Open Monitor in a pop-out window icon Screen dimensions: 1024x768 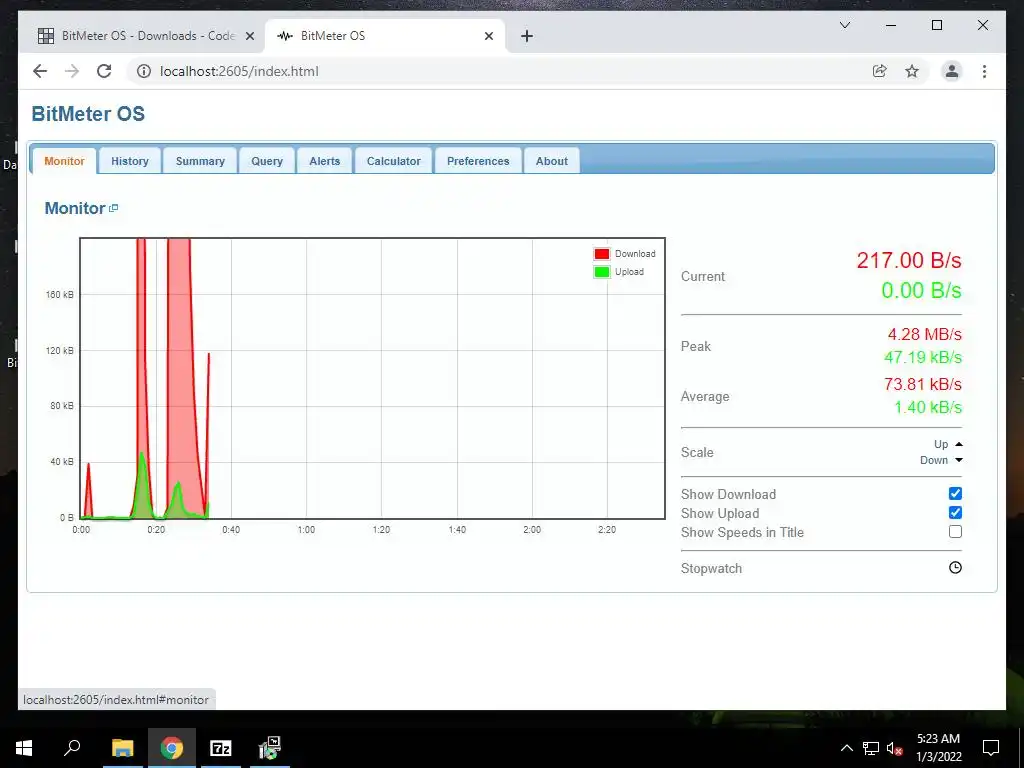[x=114, y=208]
